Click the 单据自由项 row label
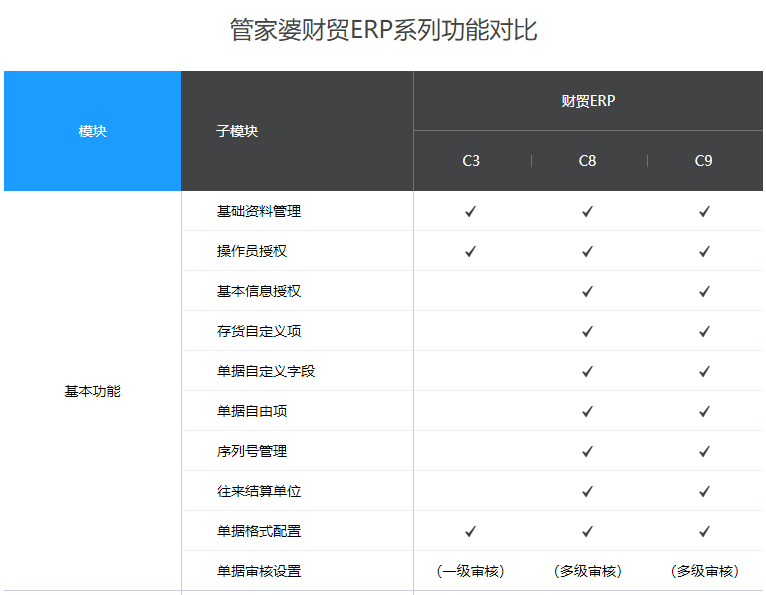Viewport: 766px width, 595px height. coord(252,411)
